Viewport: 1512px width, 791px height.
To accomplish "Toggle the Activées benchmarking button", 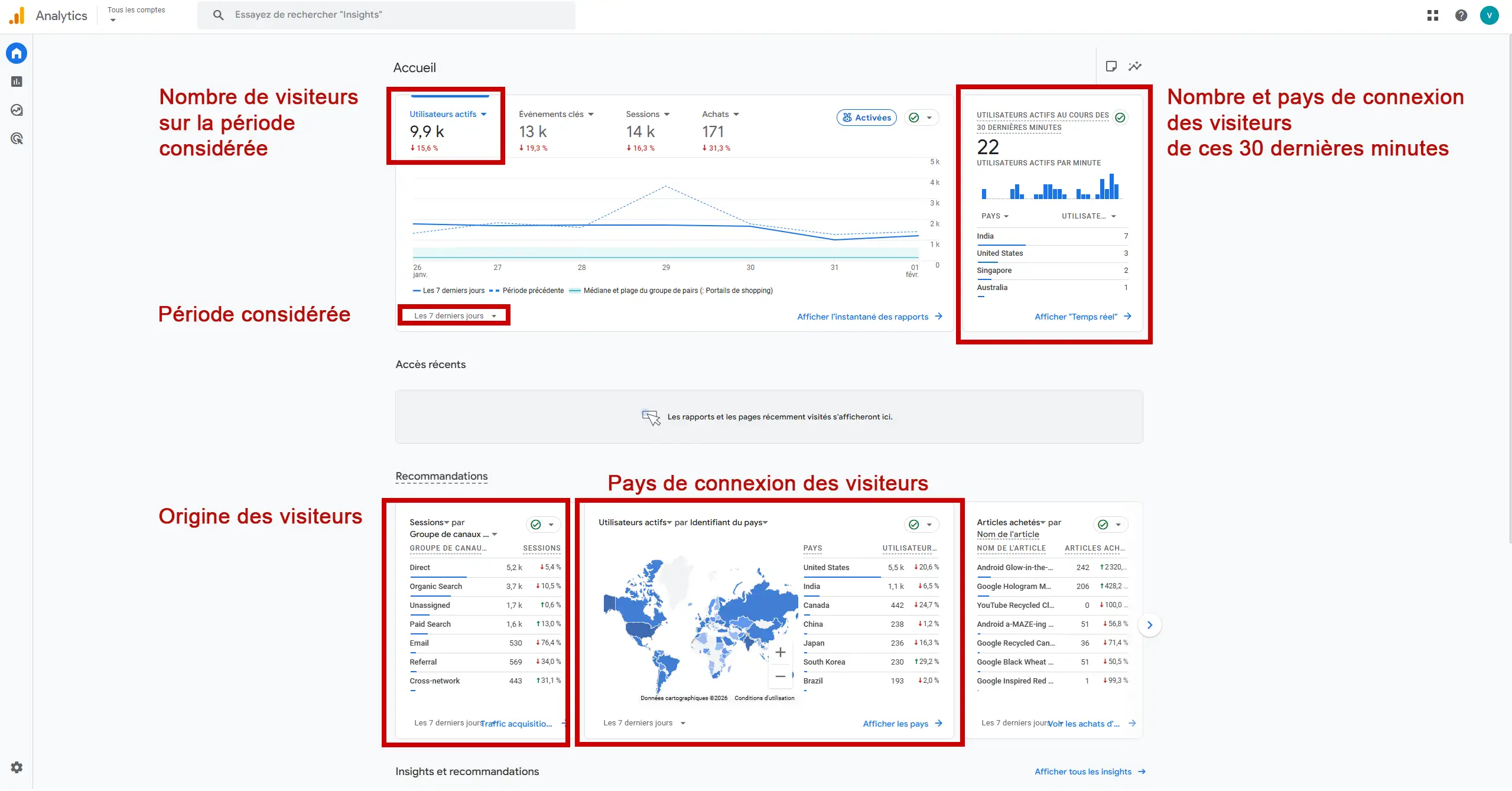I will (x=866, y=118).
